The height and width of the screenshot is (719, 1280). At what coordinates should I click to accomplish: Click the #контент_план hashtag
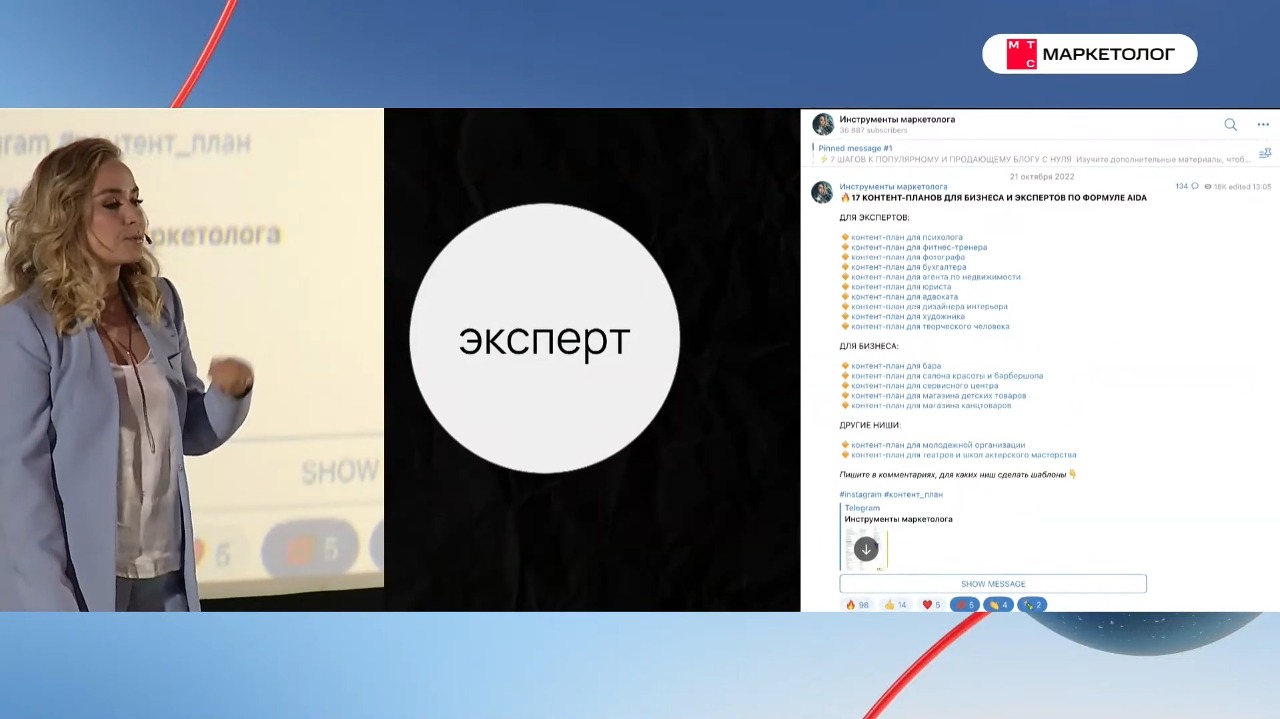tap(913, 494)
